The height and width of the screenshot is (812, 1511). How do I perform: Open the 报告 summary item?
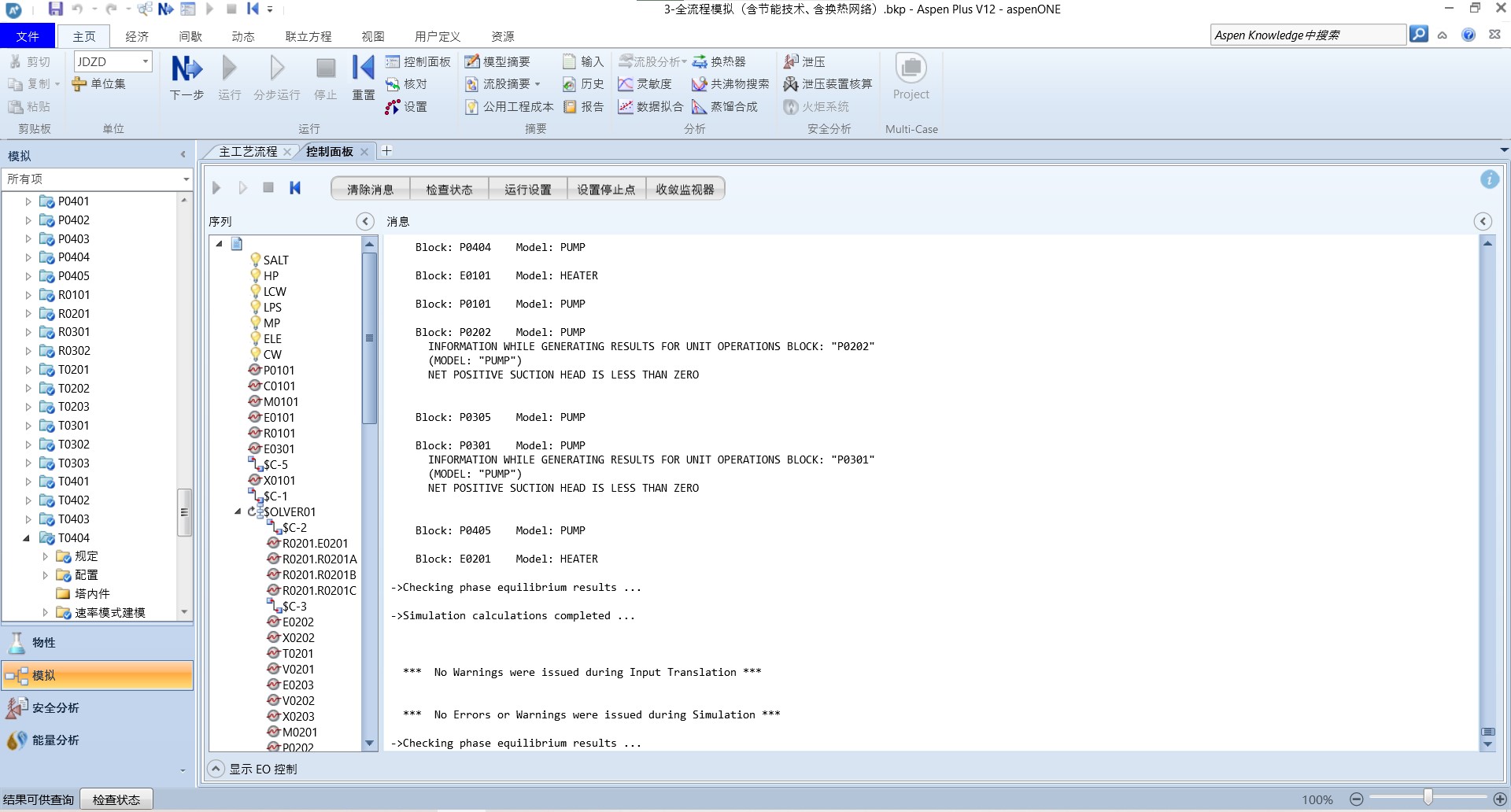[x=583, y=107]
